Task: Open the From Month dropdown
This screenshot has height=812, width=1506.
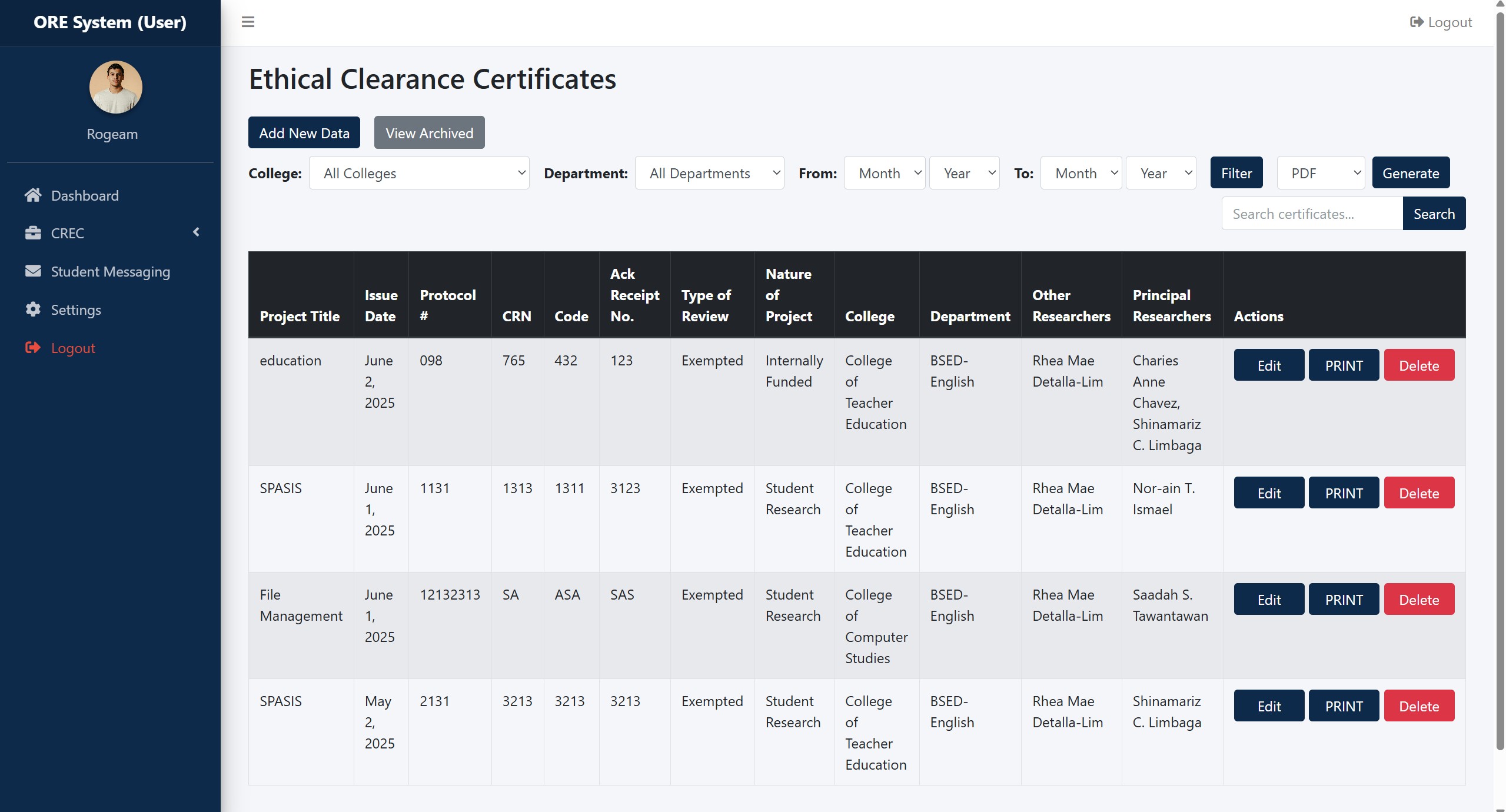Action: [884, 173]
